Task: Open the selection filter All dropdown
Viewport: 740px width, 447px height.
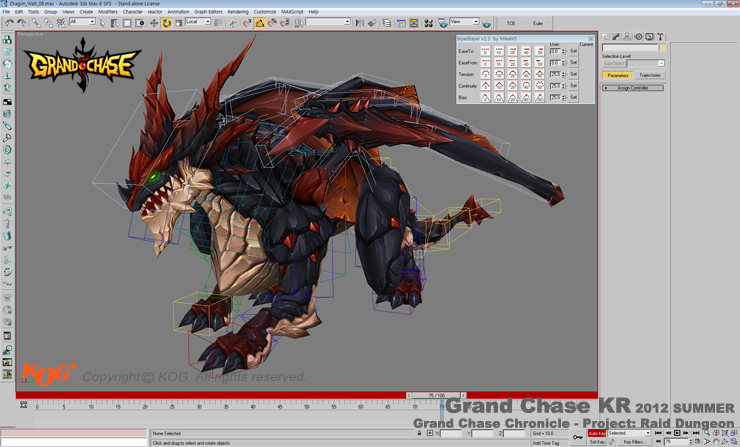Action: (83, 22)
